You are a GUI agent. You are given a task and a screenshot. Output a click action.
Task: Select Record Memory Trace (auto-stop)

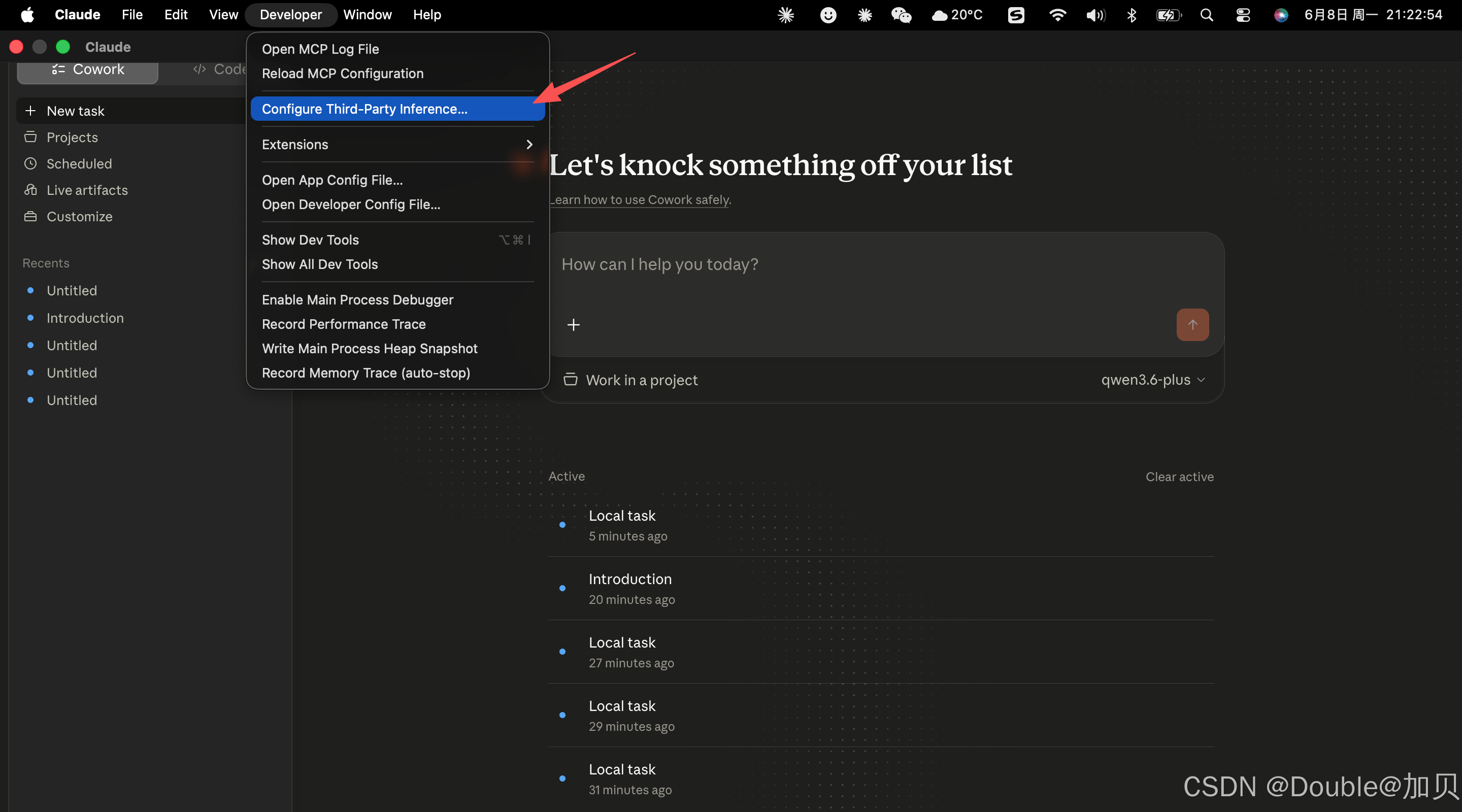pos(398,373)
